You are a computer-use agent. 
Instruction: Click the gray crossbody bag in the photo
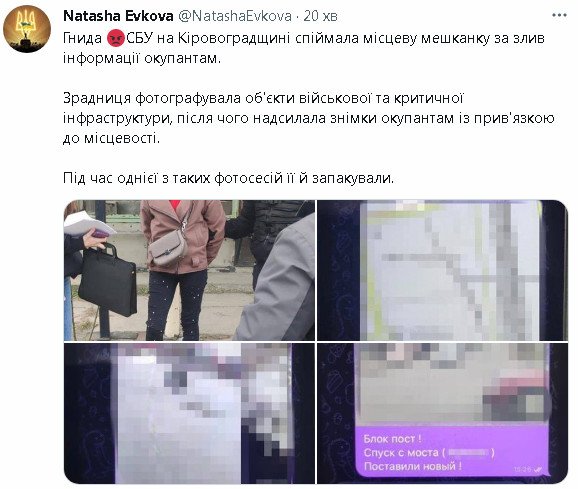pos(168,249)
